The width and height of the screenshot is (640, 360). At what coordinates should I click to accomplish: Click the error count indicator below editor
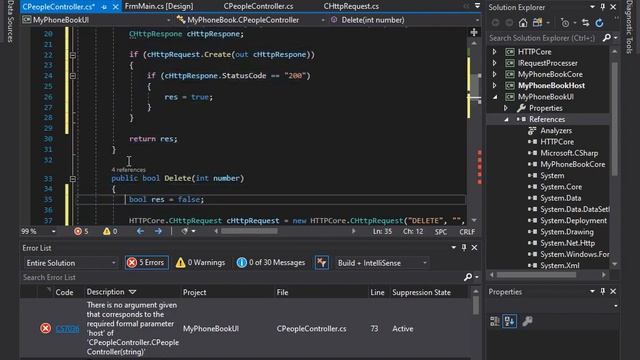(81, 231)
